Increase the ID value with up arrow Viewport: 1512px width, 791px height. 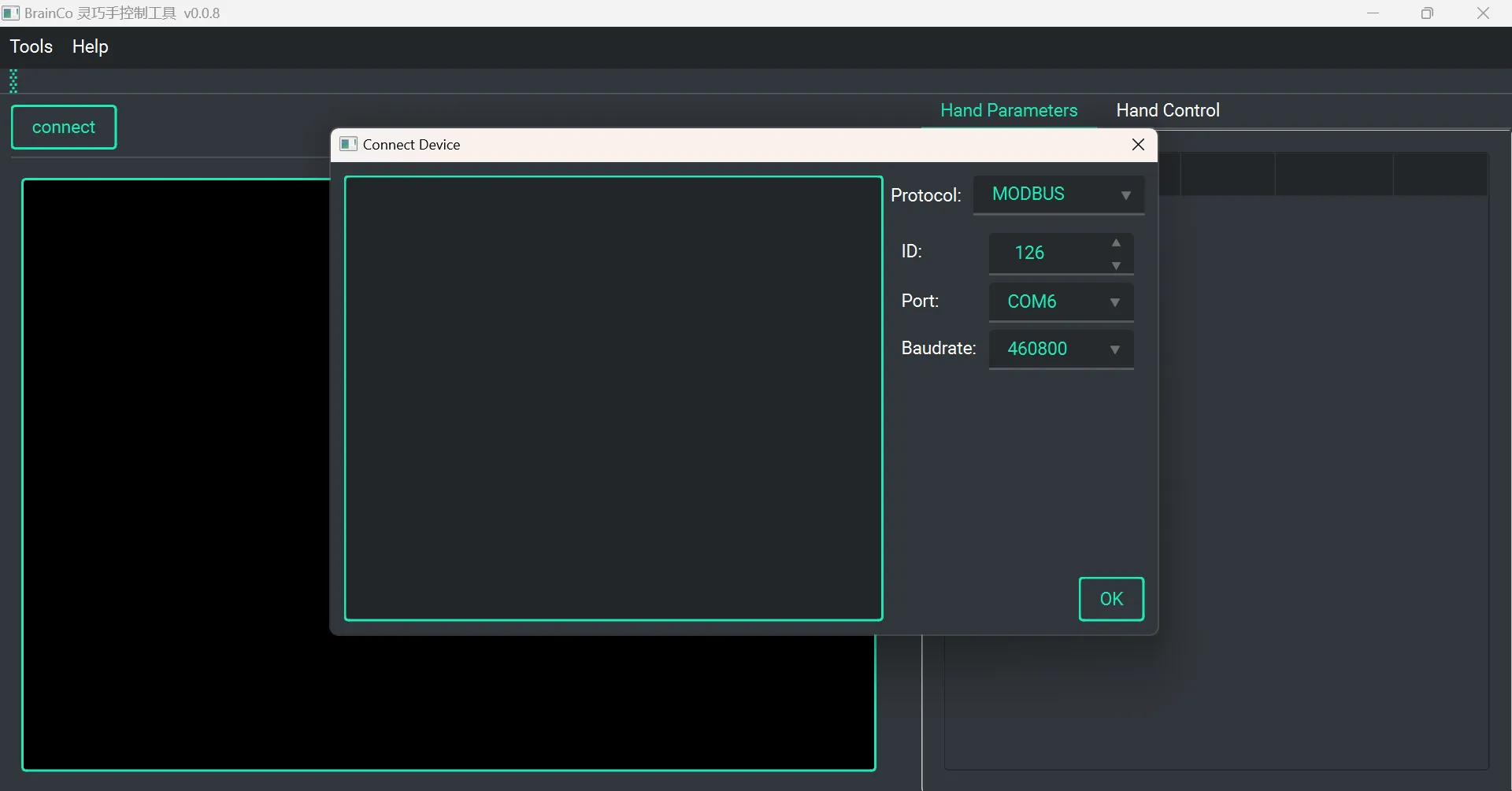coord(1116,243)
